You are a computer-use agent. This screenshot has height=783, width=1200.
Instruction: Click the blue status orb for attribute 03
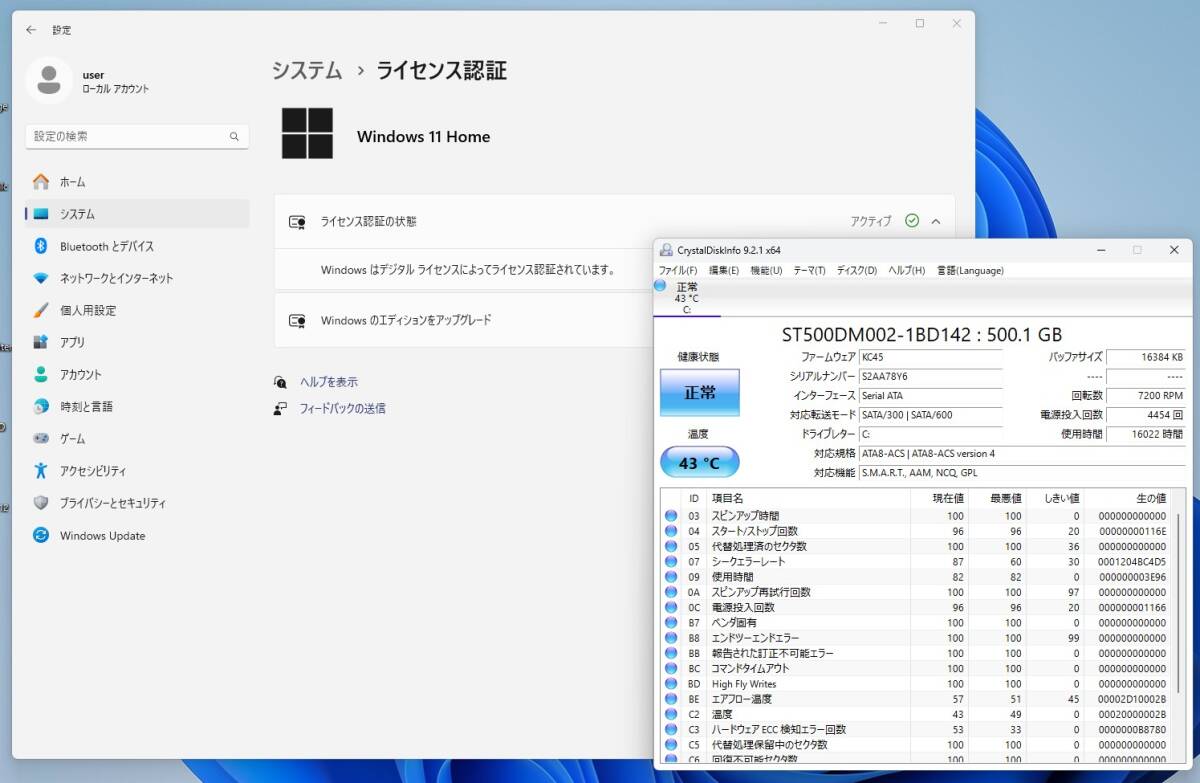pos(671,516)
